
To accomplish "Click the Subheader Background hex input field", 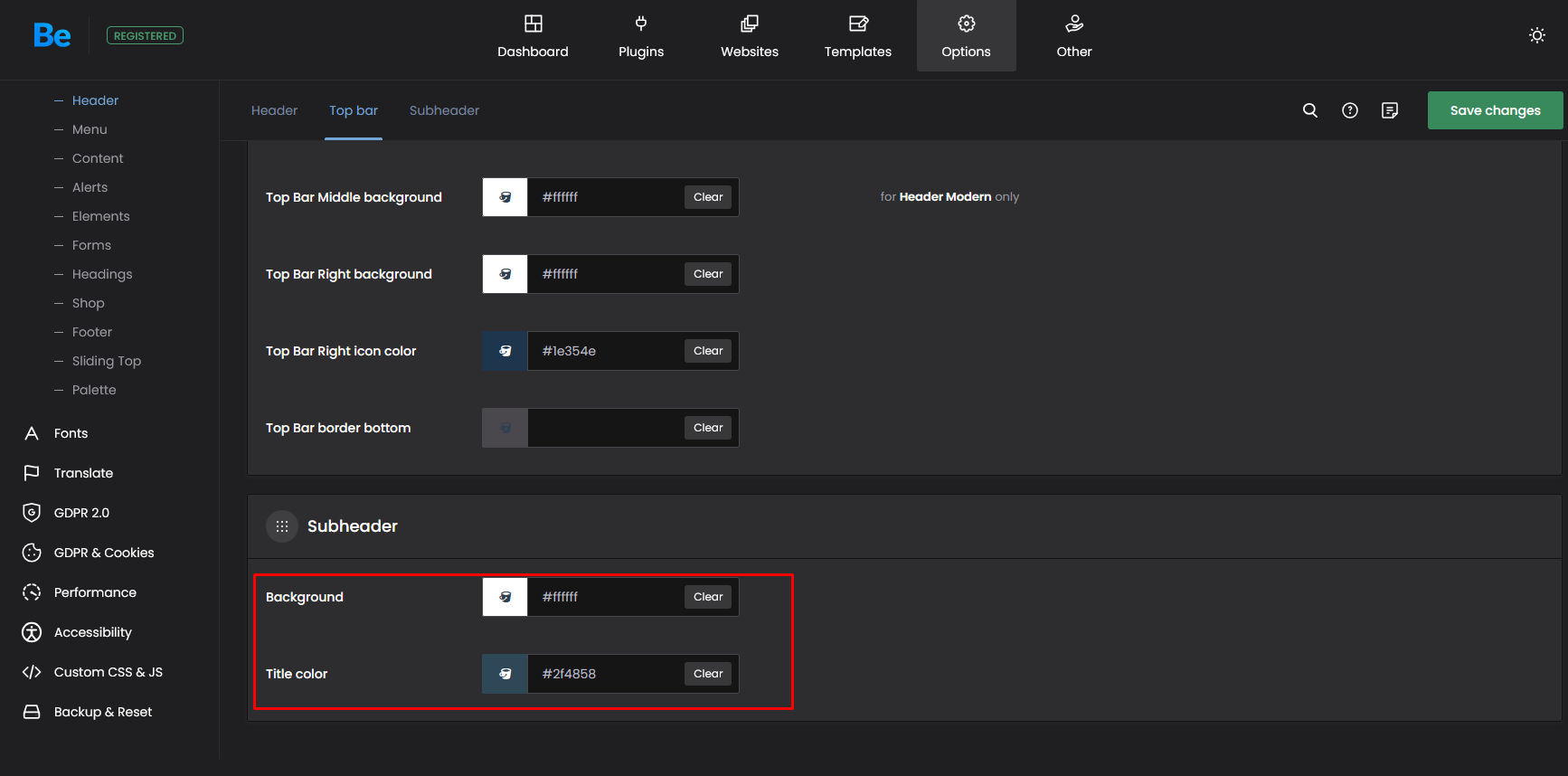I will click(604, 597).
